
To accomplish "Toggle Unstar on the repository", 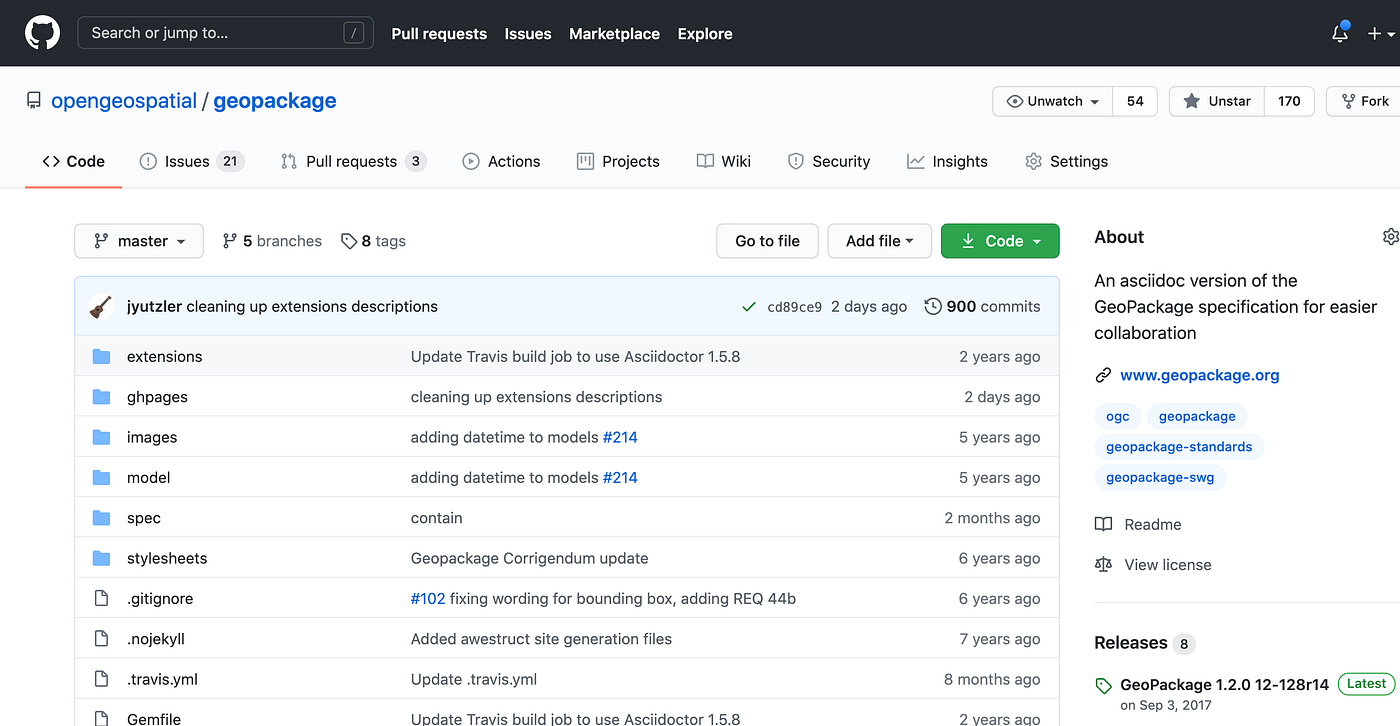I will pyautogui.click(x=1217, y=101).
